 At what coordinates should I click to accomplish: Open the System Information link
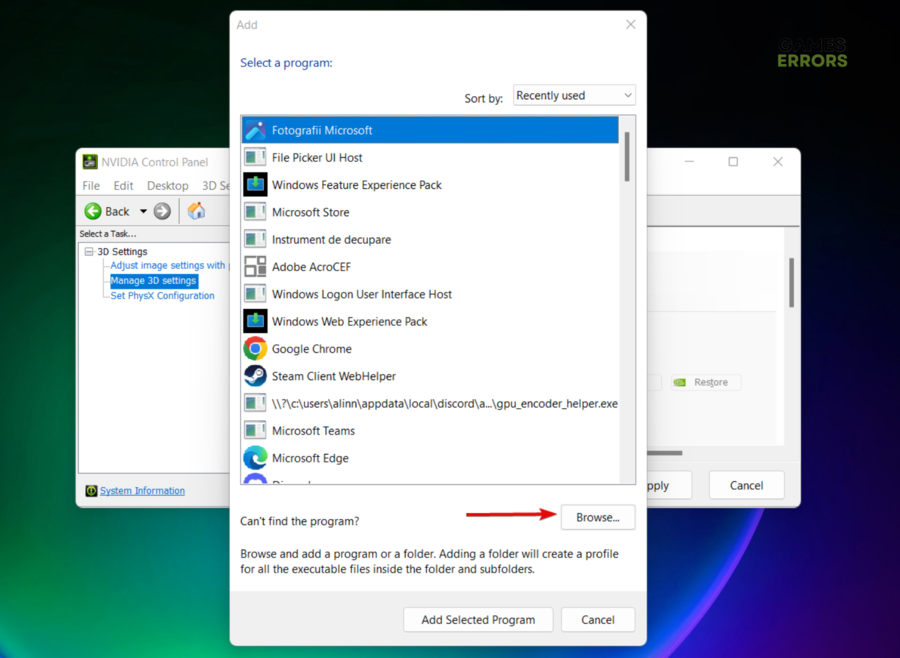(x=142, y=491)
